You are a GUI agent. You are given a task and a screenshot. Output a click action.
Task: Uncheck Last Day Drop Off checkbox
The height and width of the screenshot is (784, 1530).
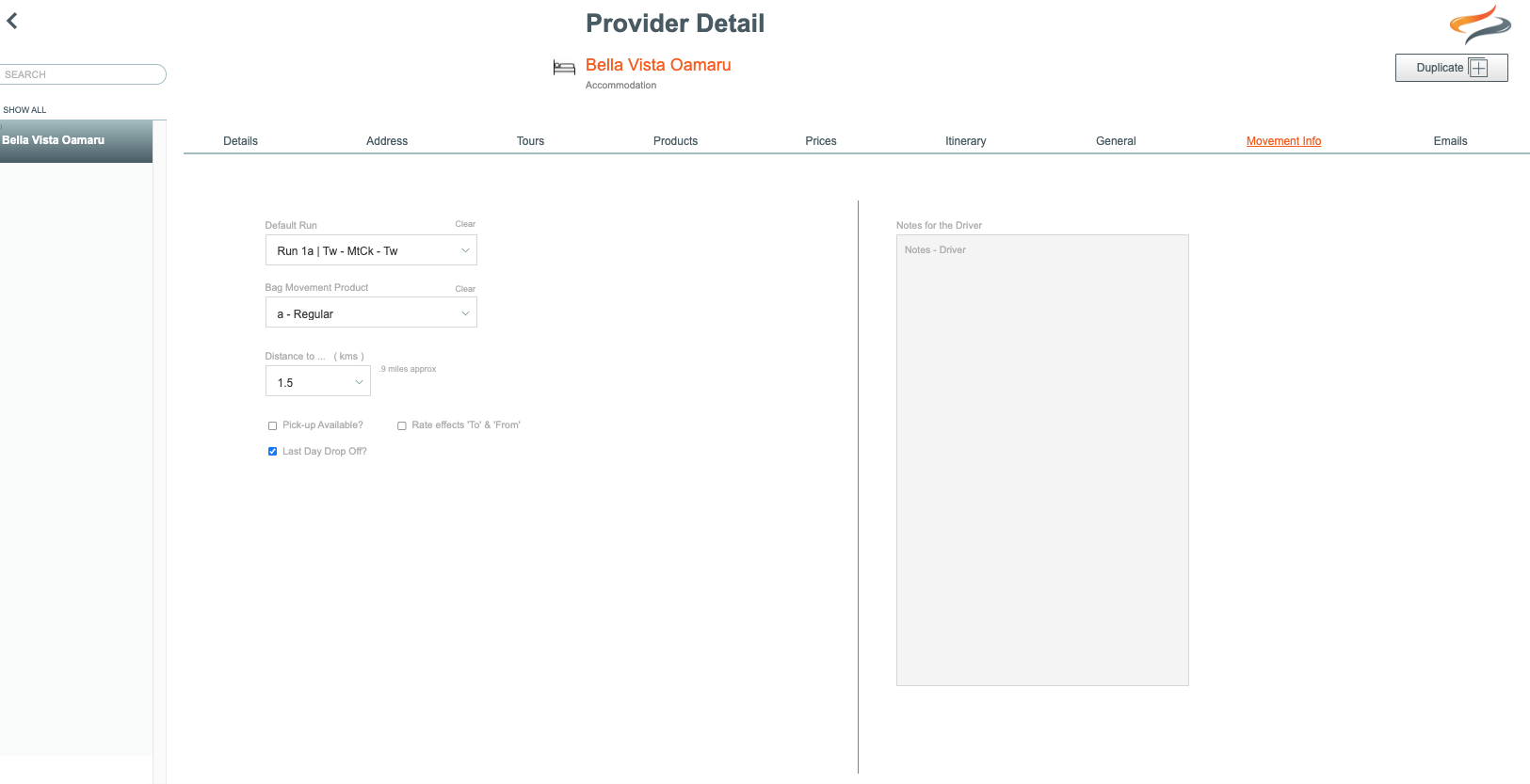pos(273,452)
